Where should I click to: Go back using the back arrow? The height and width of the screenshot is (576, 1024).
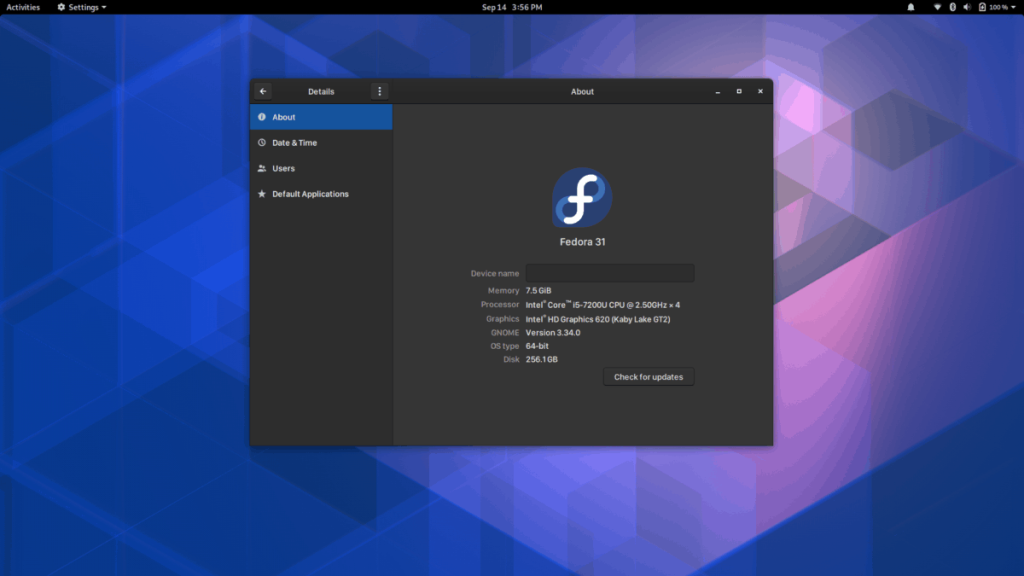point(262,91)
